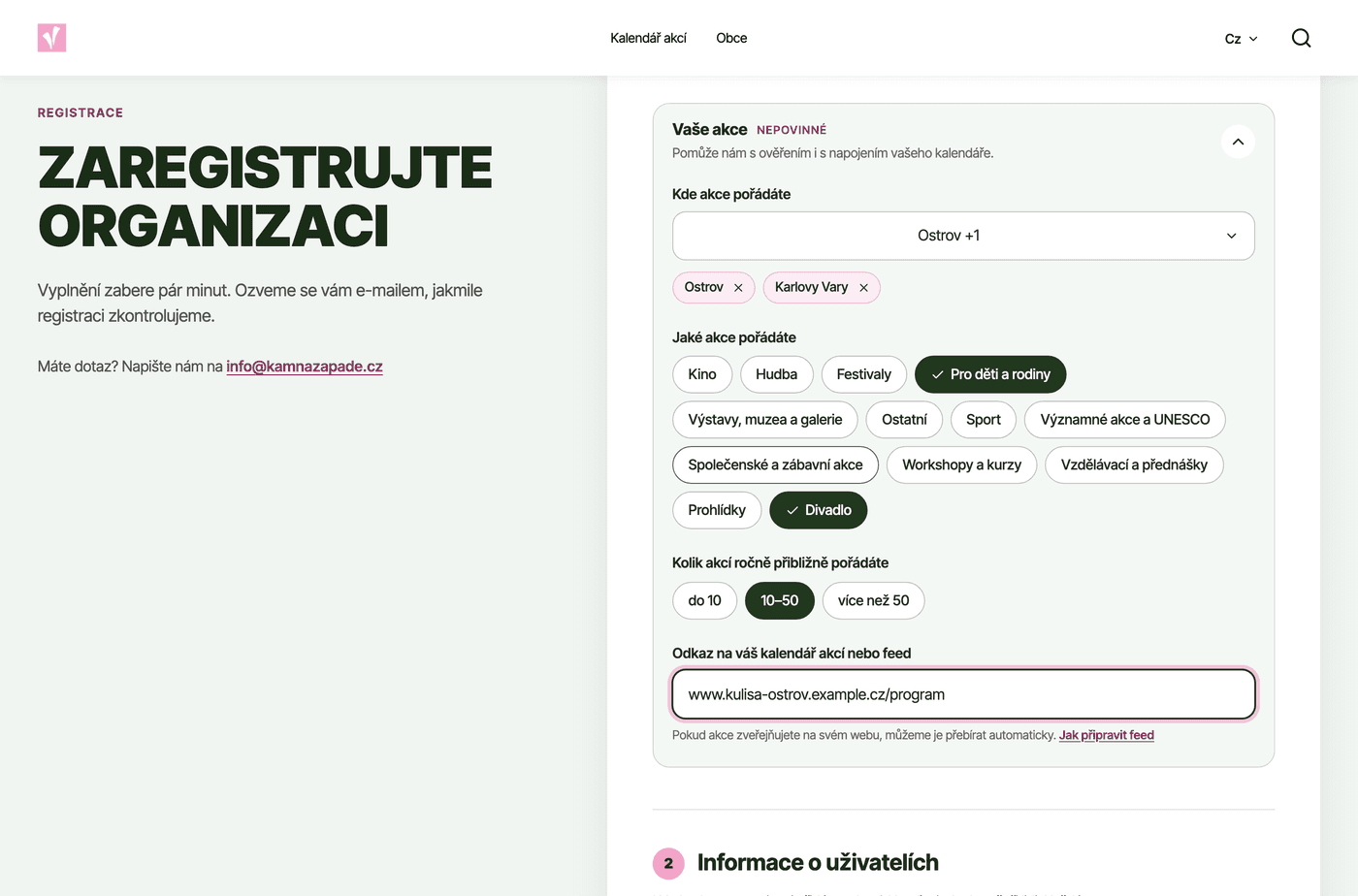Deselect the Pro děti a rodiny chip
1358x896 pixels.
(990, 374)
